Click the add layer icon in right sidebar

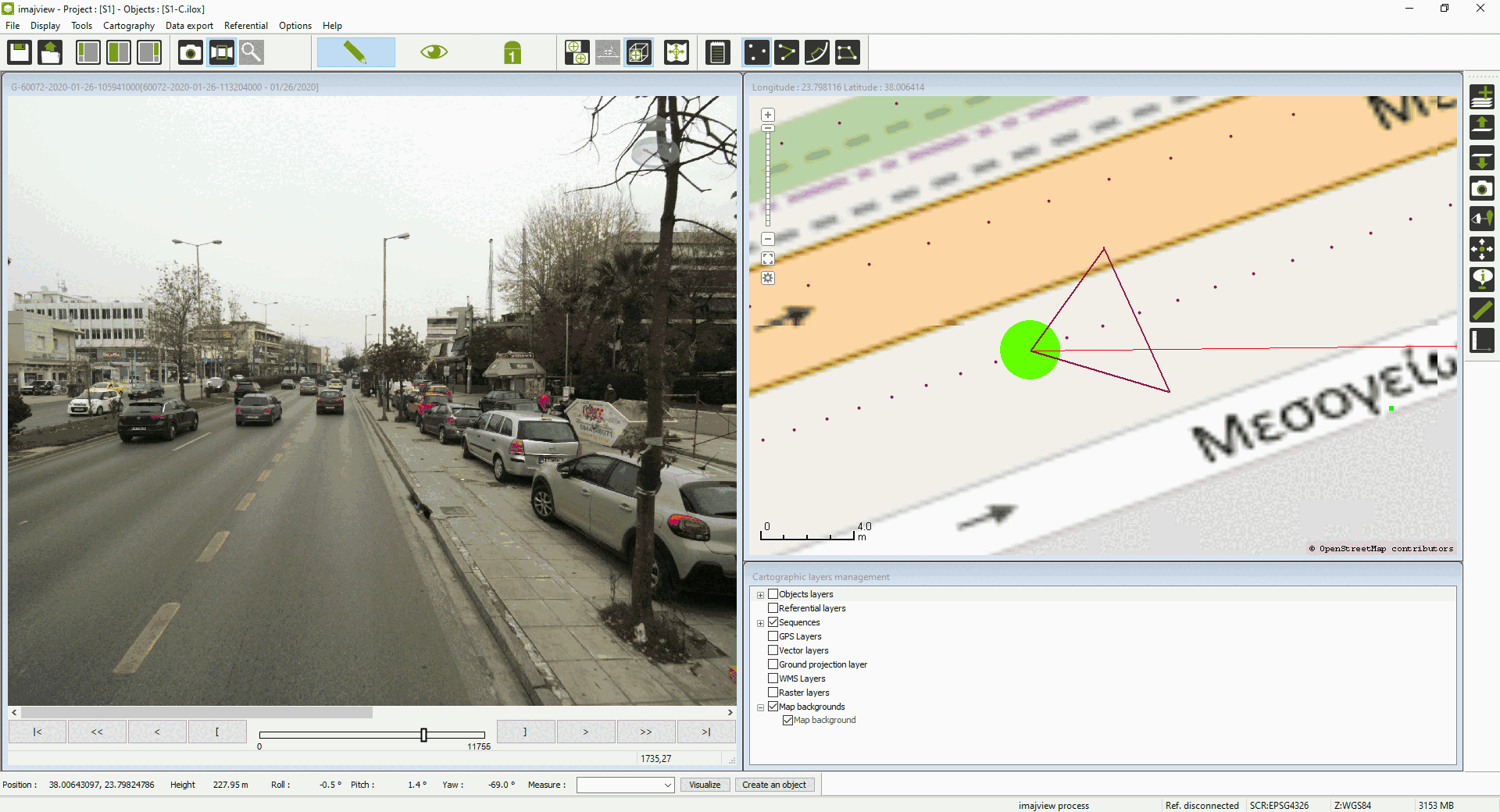click(1482, 97)
